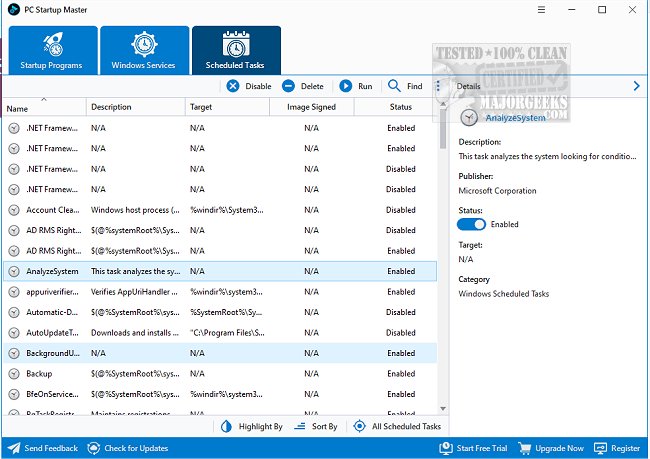The width and height of the screenshot is (650, 459).
Task: Select the BackgroundU... task name
Action: pyautogui.click(x=53, y=353)
